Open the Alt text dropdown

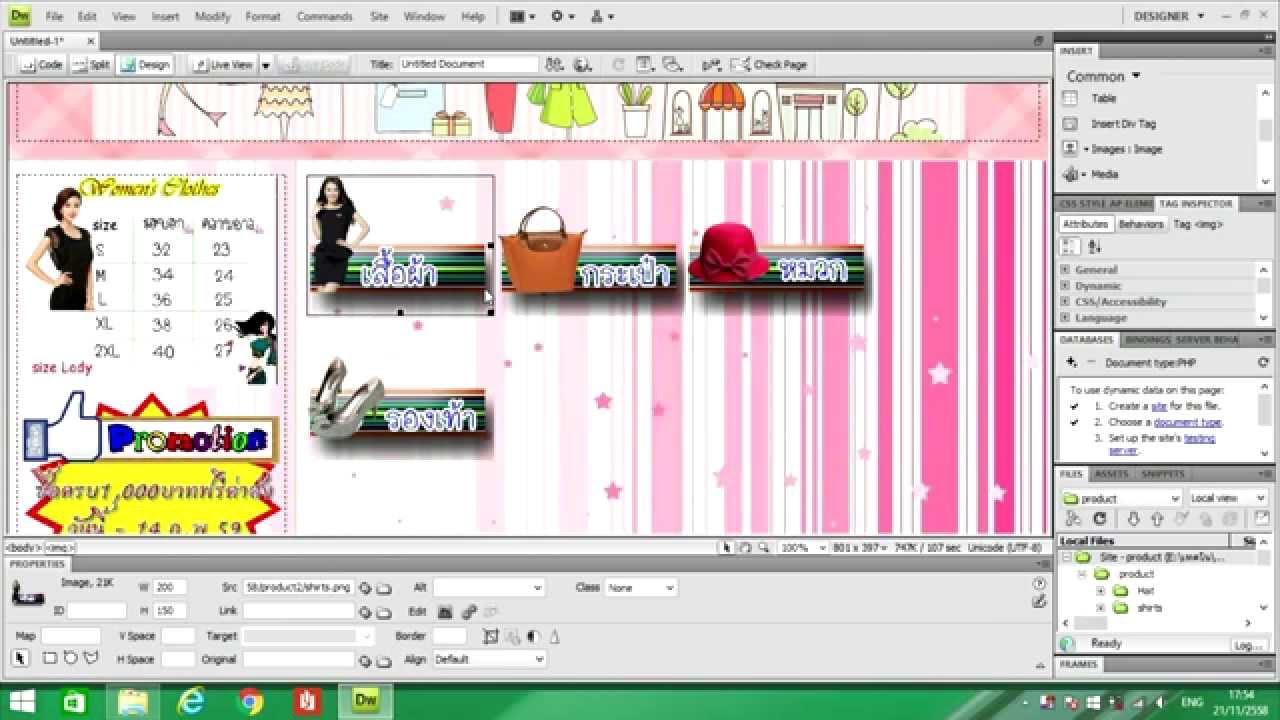pos(538,588)
